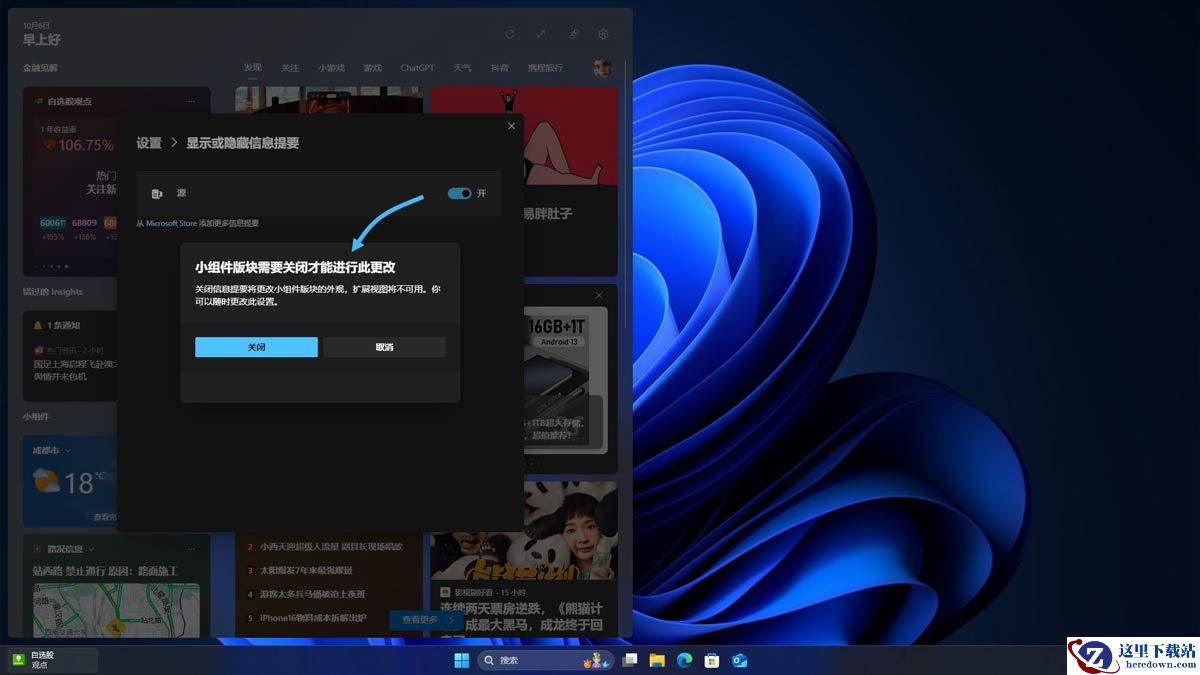
Task: Go back to 设置 in the breadcrumb
Action: point(149,143)
